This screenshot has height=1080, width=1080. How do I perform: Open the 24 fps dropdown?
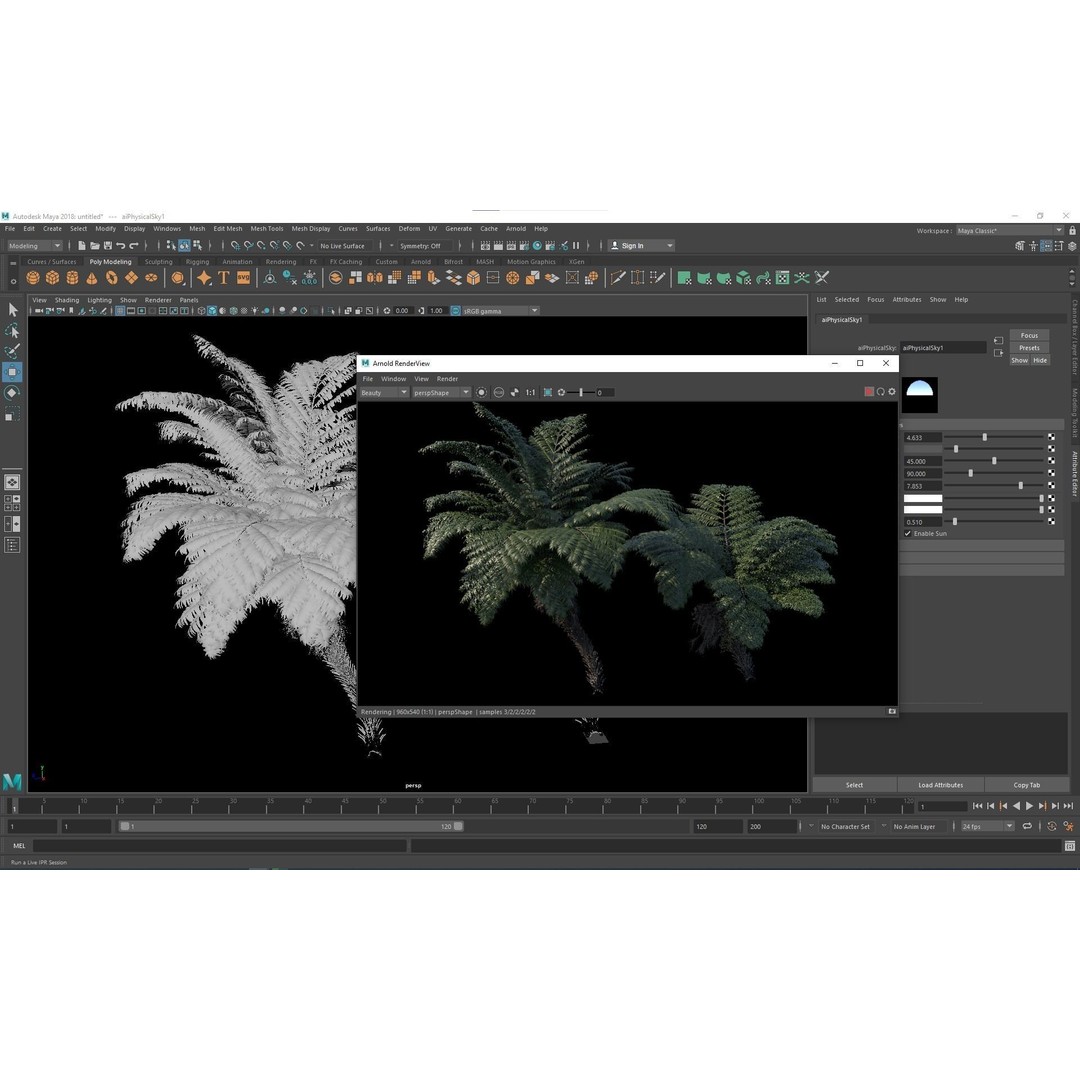(x=987, y=826)
